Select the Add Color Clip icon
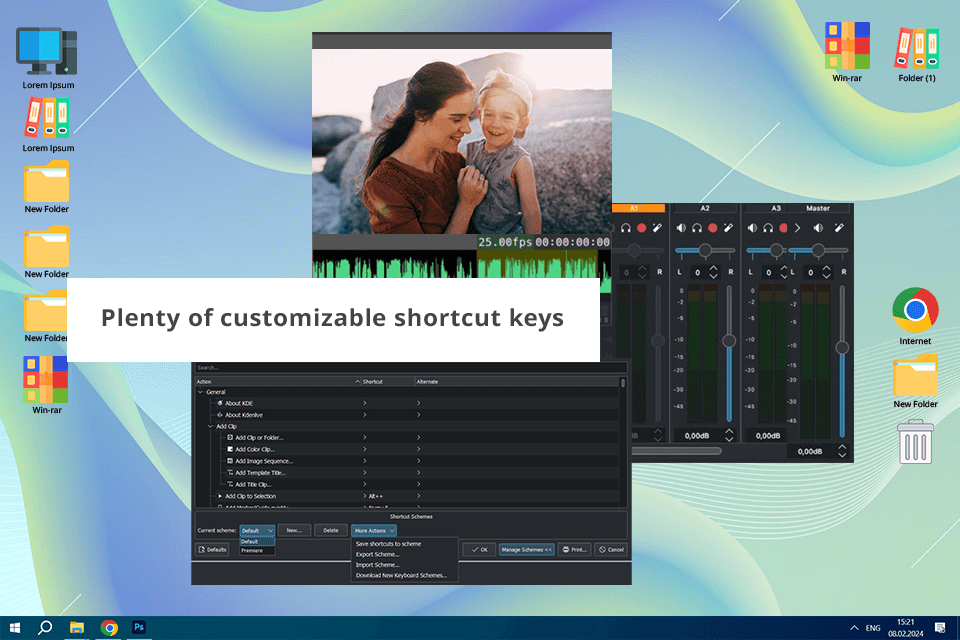The height and width of the screenshot is (640, 960). click(x=230, y=449)
